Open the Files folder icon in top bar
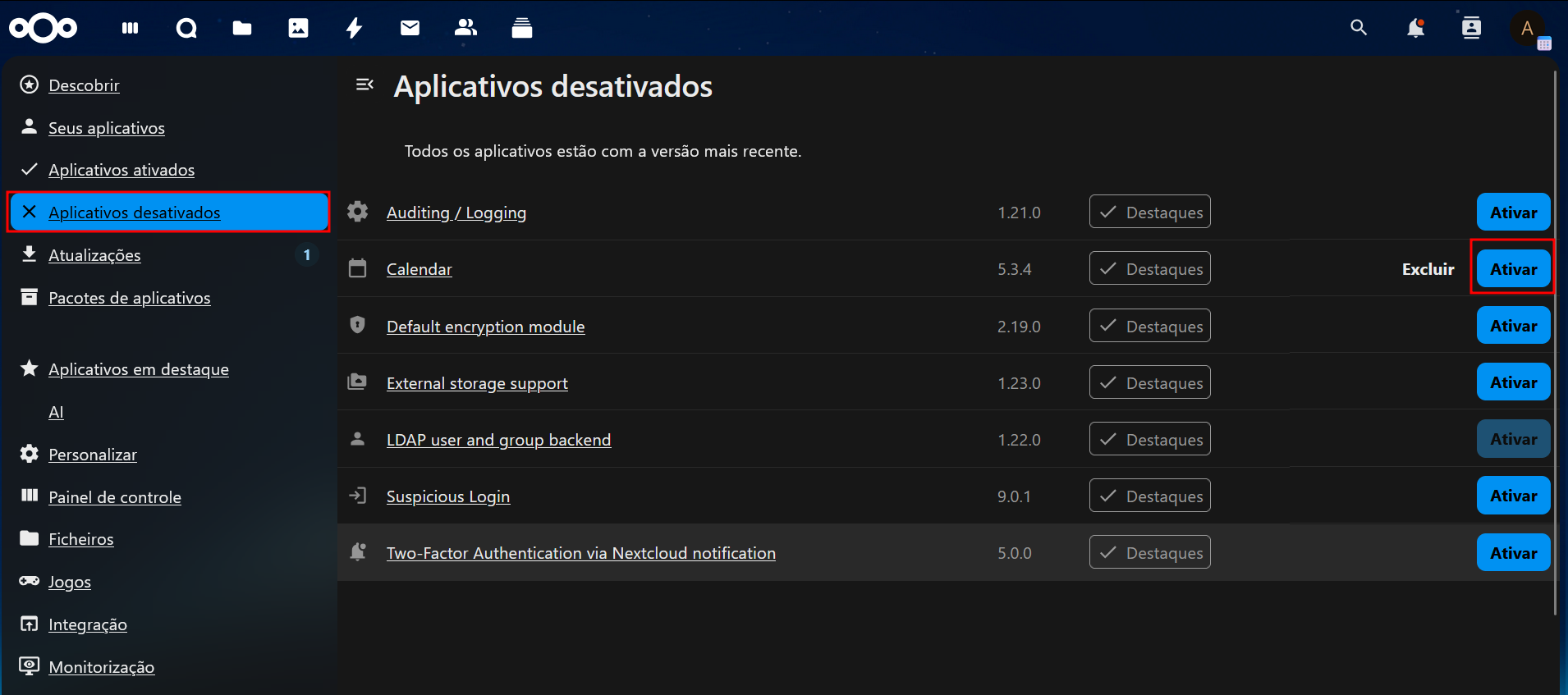The width and height of the screenshot is (1568, 695). click(242, 29)
